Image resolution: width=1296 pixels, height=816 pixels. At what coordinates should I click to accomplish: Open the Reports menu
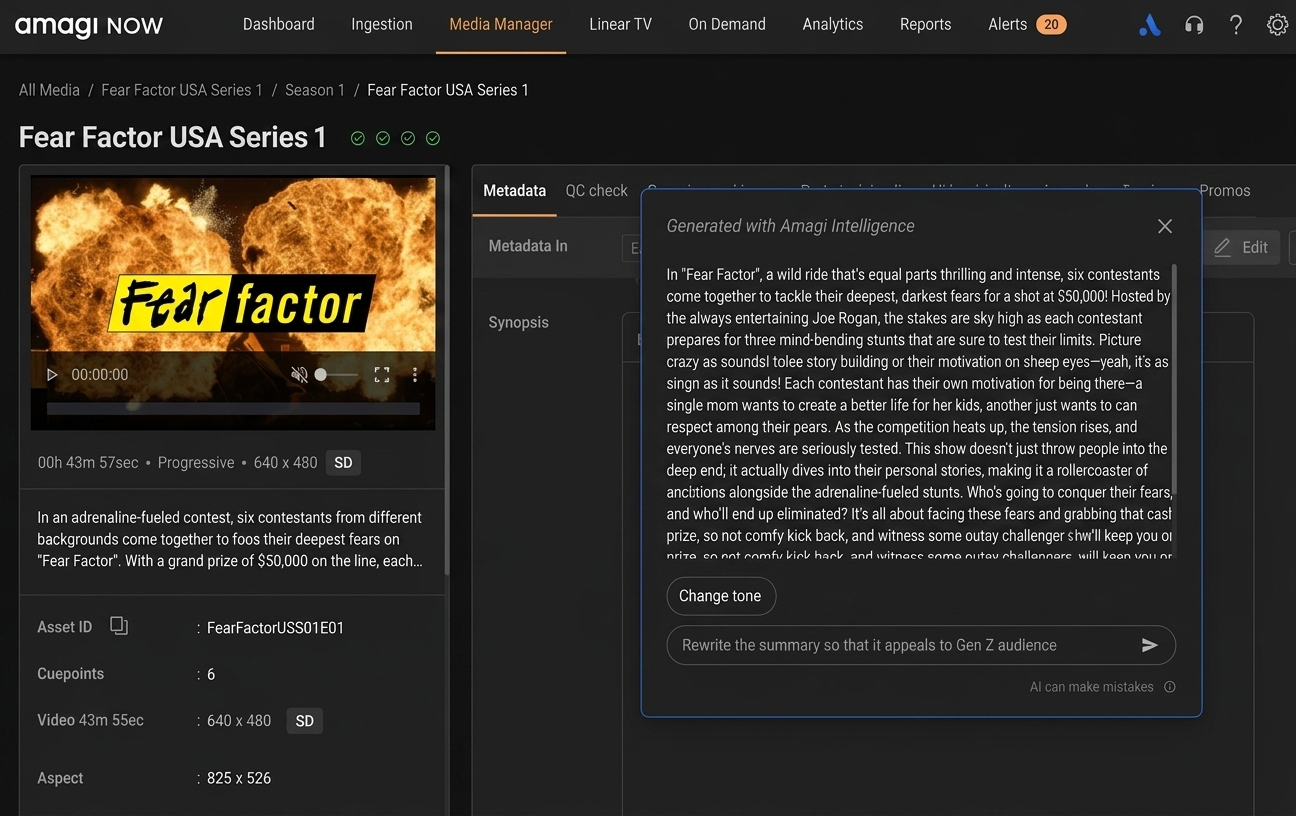(925, 25)
